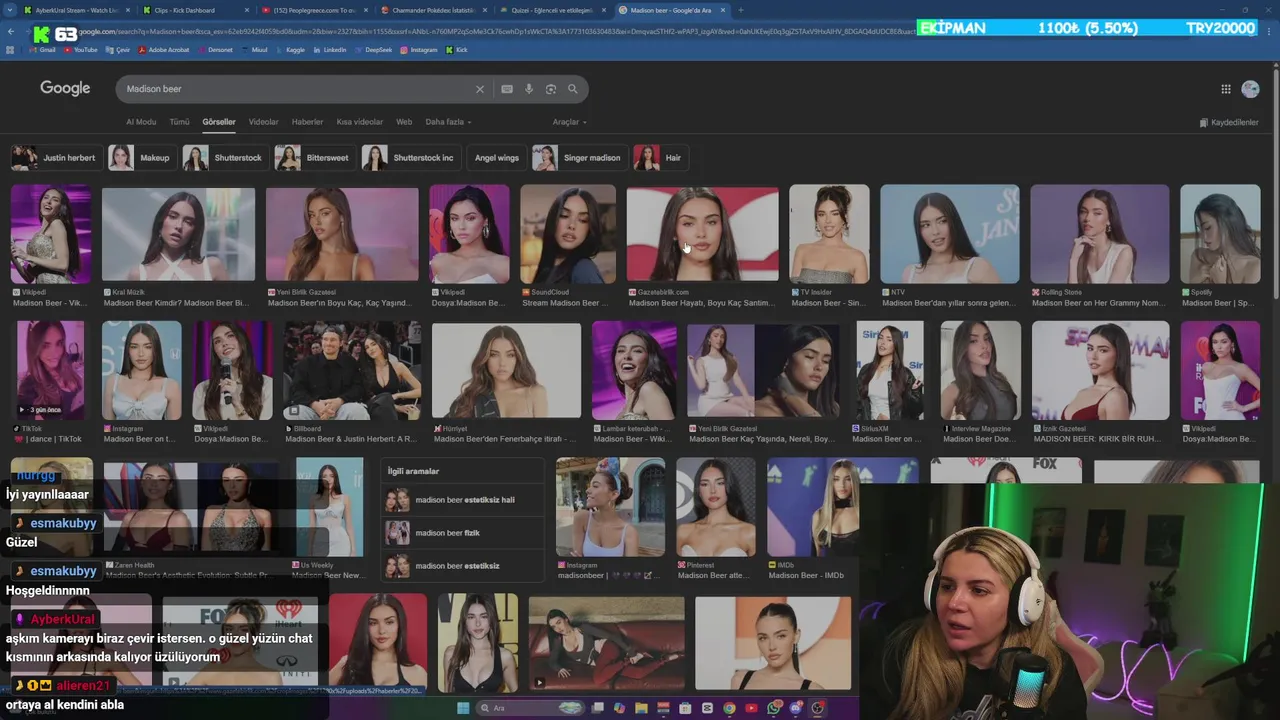The image size is (1280, 720).
Task: Open the Gazetebirlik.com Madison Beer Hayatı image
Action: click(x=702, y=235)
